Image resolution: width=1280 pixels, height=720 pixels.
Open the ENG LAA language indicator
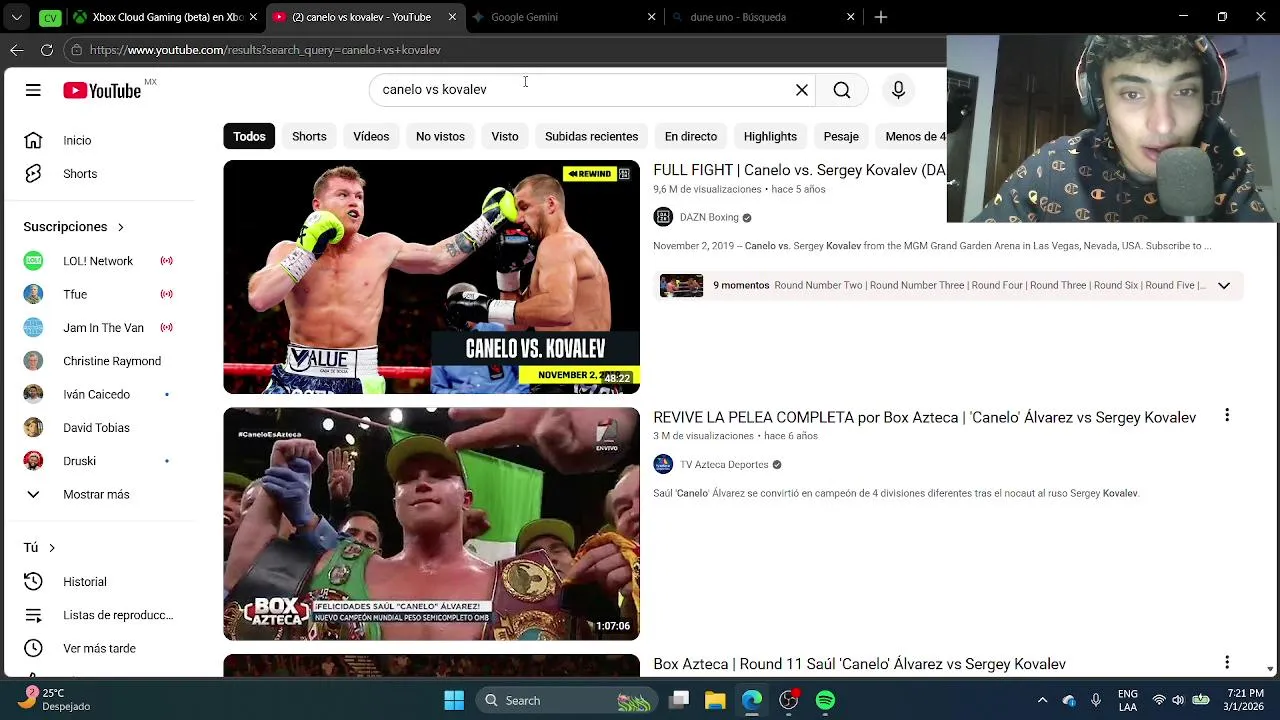pos(1127,700)
